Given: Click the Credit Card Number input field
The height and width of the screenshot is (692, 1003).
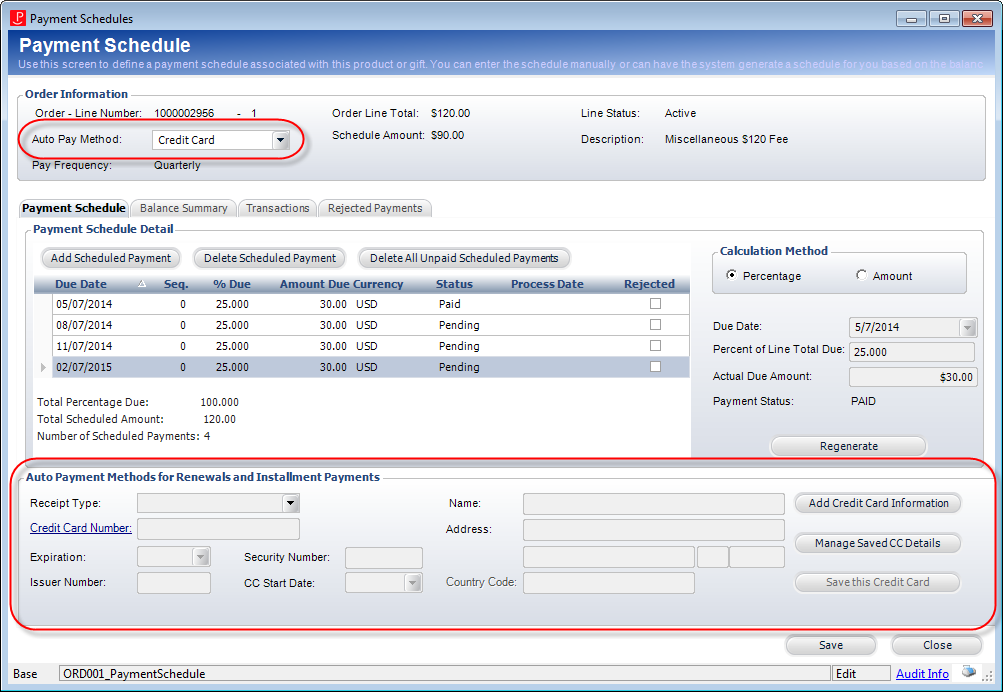Looking at the screenshot, I should pos(218,529).
